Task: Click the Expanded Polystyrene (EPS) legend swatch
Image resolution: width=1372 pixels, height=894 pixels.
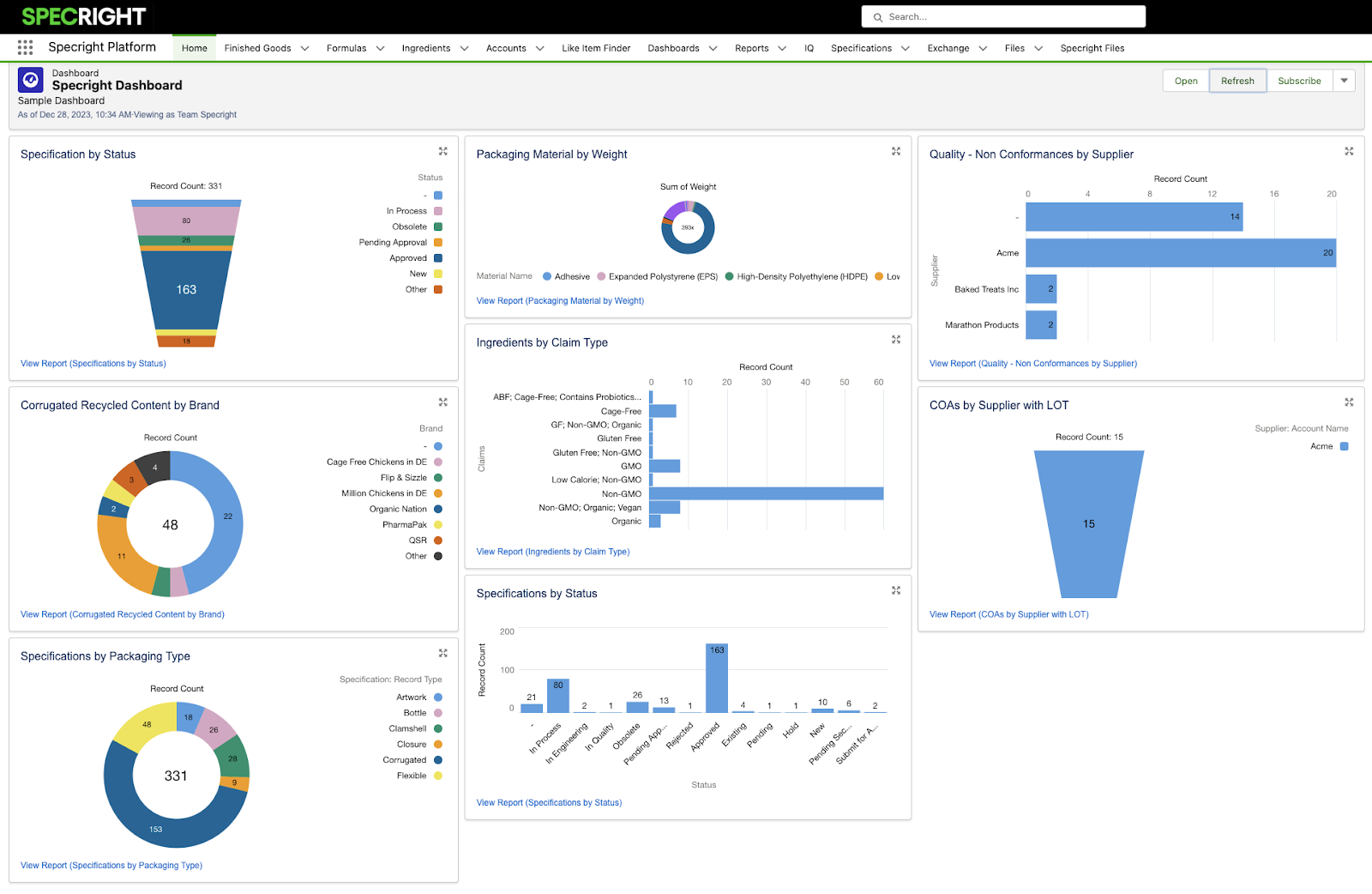Action: point(601,276)
